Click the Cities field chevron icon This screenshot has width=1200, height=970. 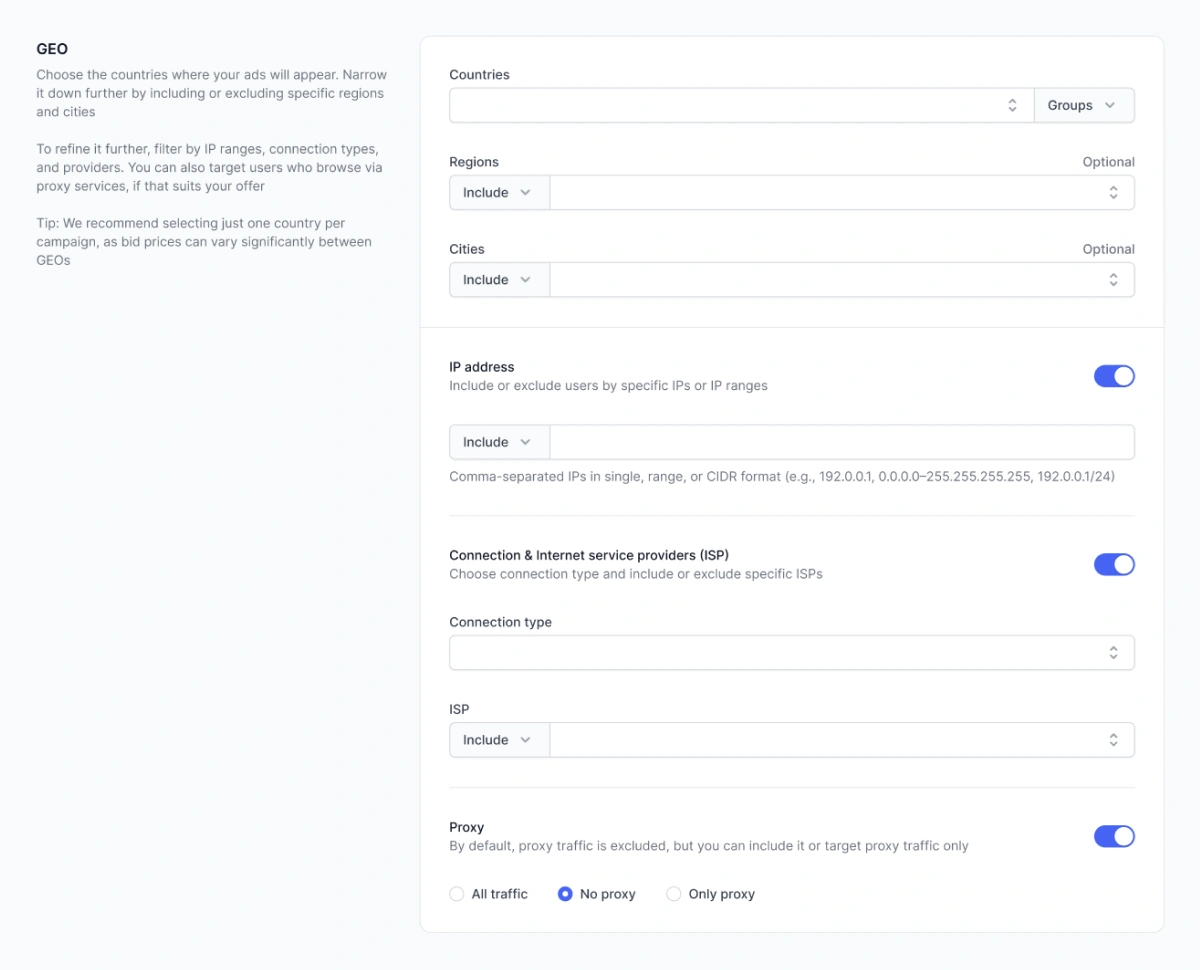pyautogui.click(x=1113, y=279)
